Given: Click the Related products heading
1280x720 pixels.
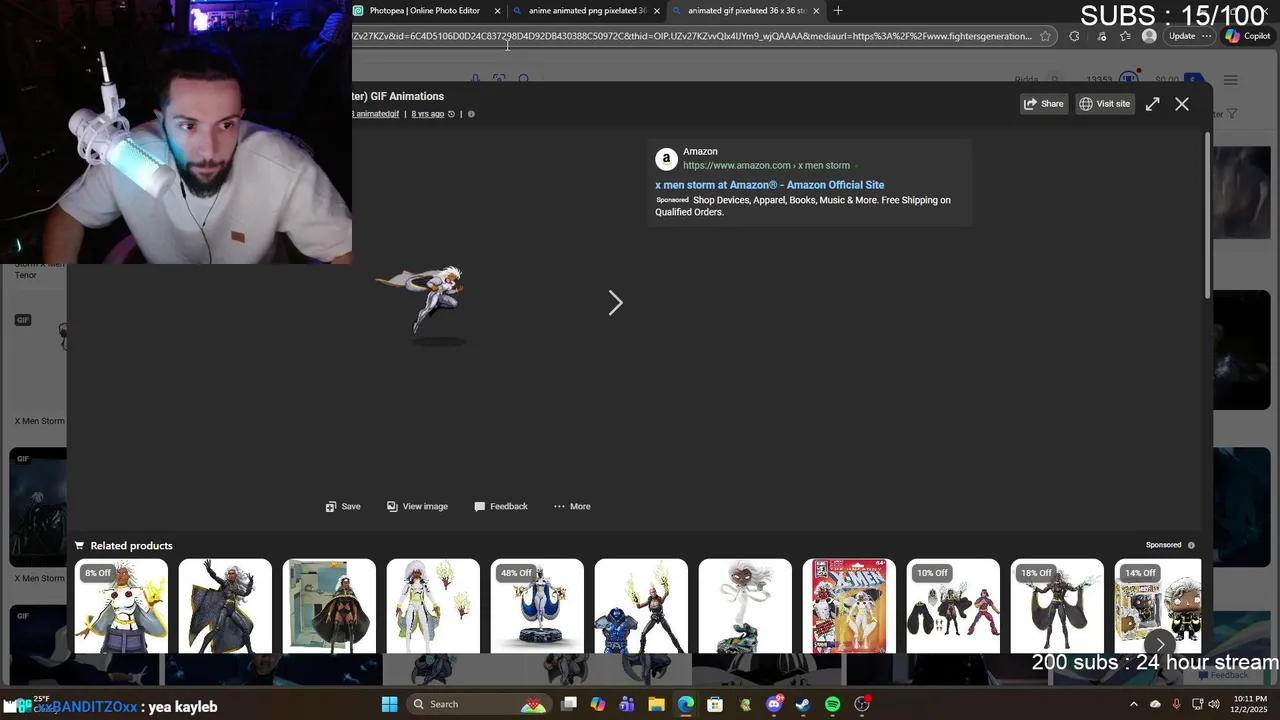Looking at the screenshot, I should click(x=131, y=546).
